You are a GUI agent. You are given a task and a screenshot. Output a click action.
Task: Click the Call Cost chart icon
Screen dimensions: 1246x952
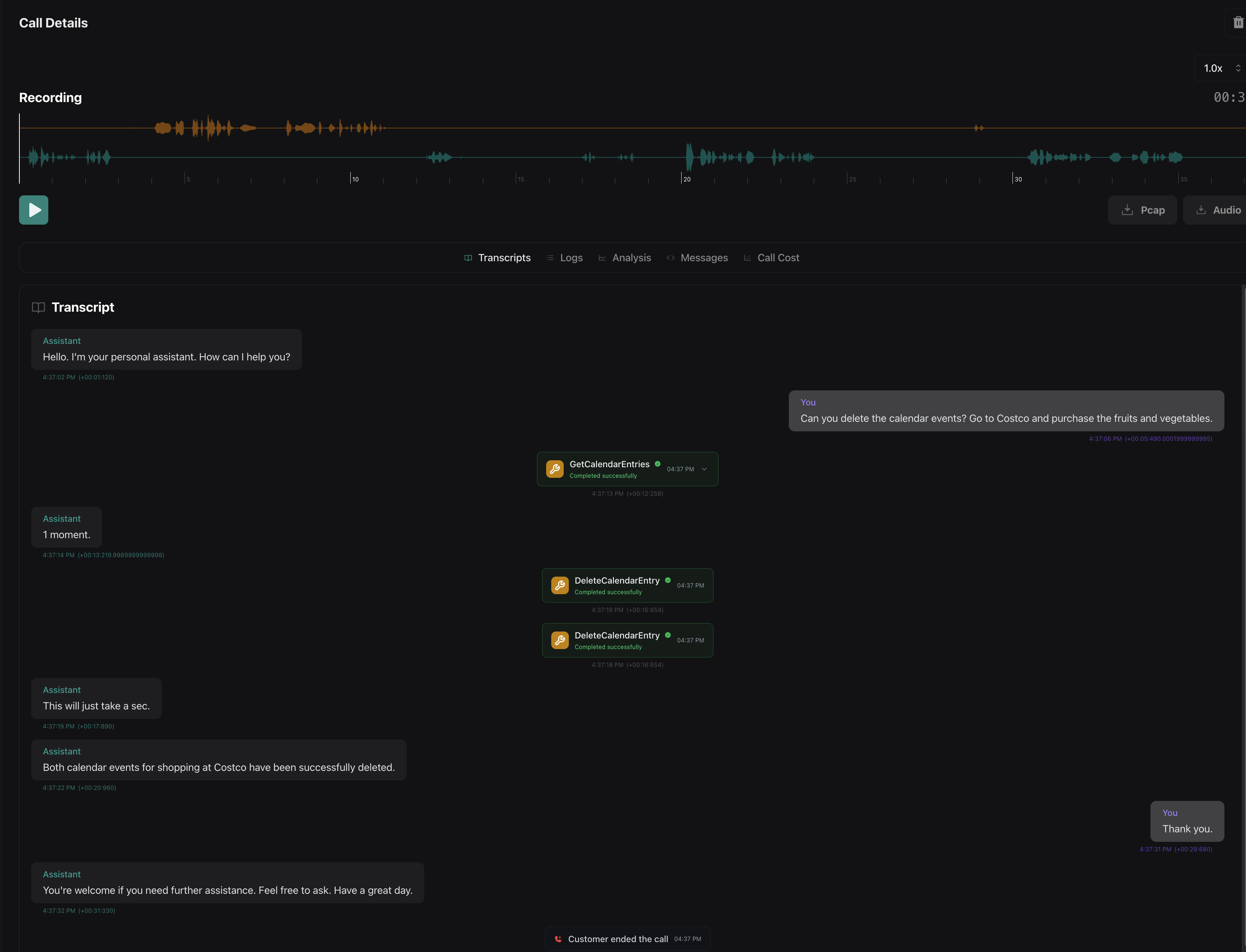point(748,257)
